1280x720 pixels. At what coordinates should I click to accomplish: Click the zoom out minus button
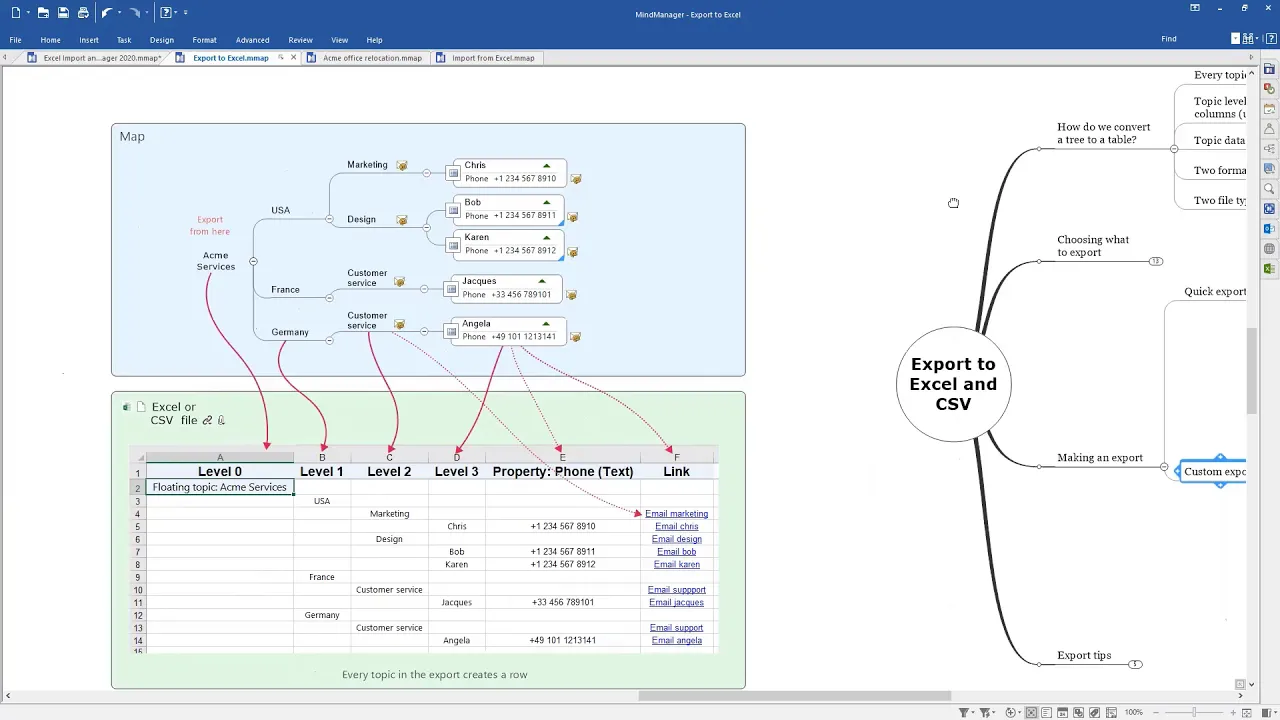(x=1156, y=712)
